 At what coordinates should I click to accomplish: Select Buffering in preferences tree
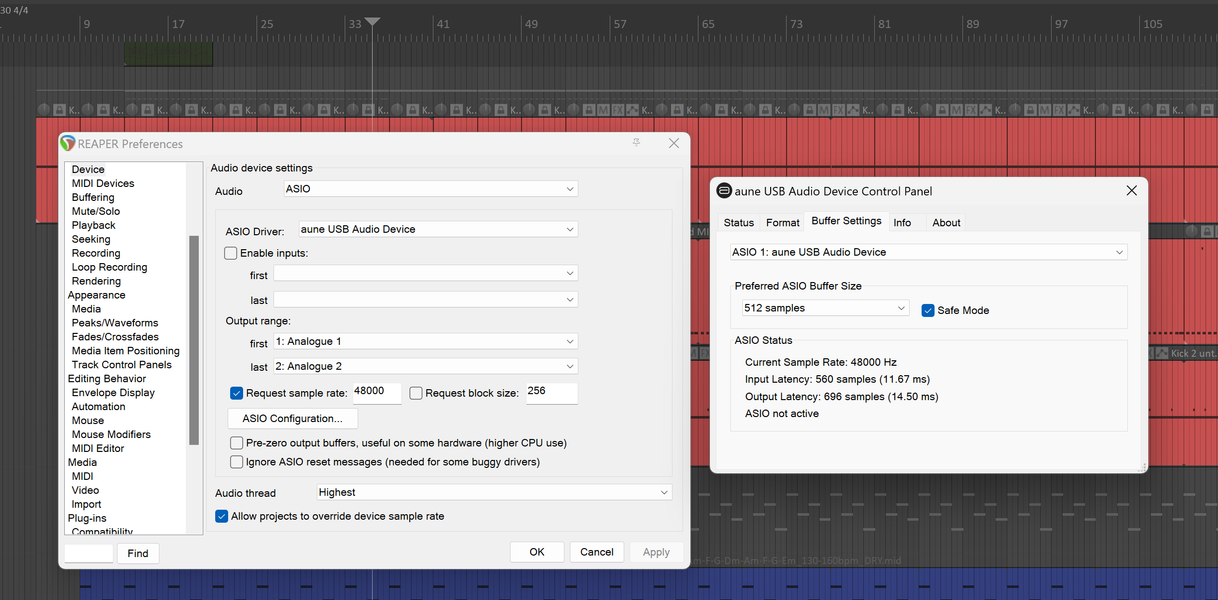coord(93,198)
